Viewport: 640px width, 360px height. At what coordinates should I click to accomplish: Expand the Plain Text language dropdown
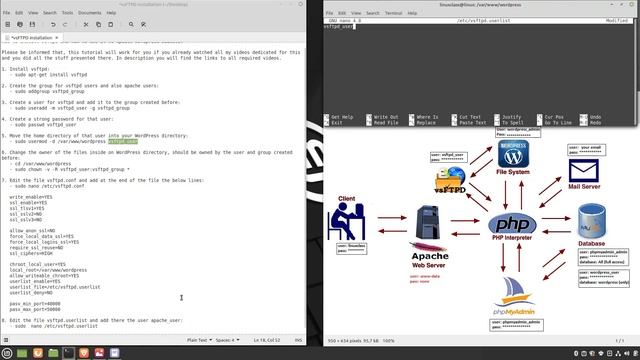pyautogui.click(x=199, y=340)
